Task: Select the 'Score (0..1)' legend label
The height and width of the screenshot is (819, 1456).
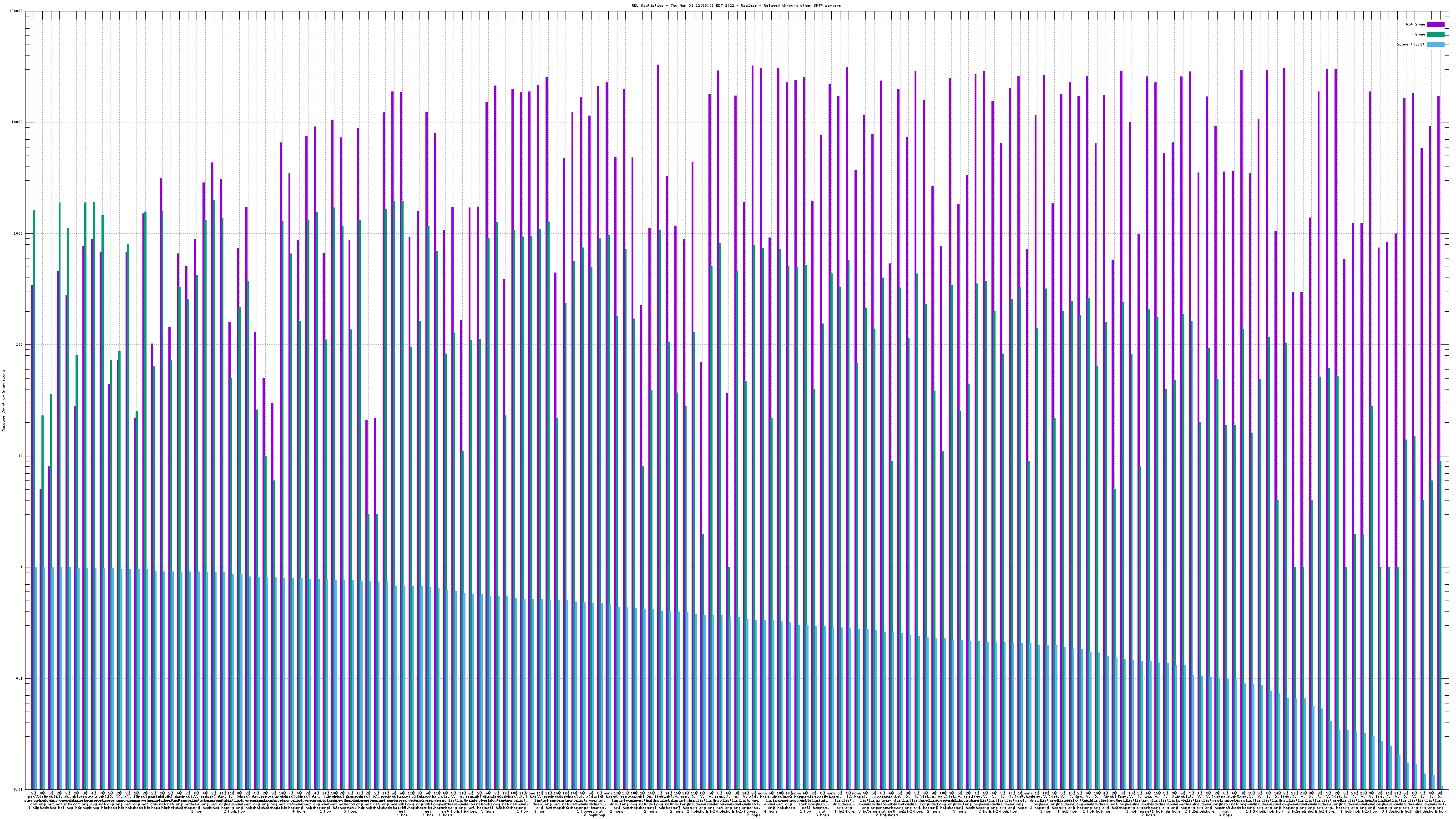Action: (1410, 44)
